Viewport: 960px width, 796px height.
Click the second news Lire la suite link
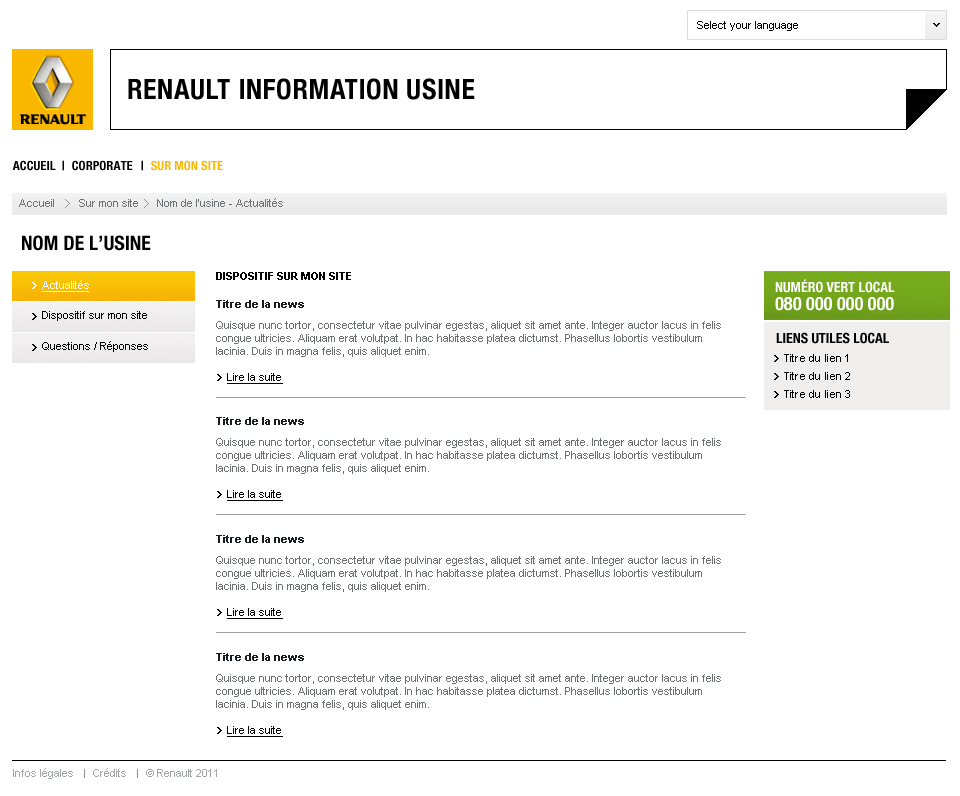pos(254,494)
